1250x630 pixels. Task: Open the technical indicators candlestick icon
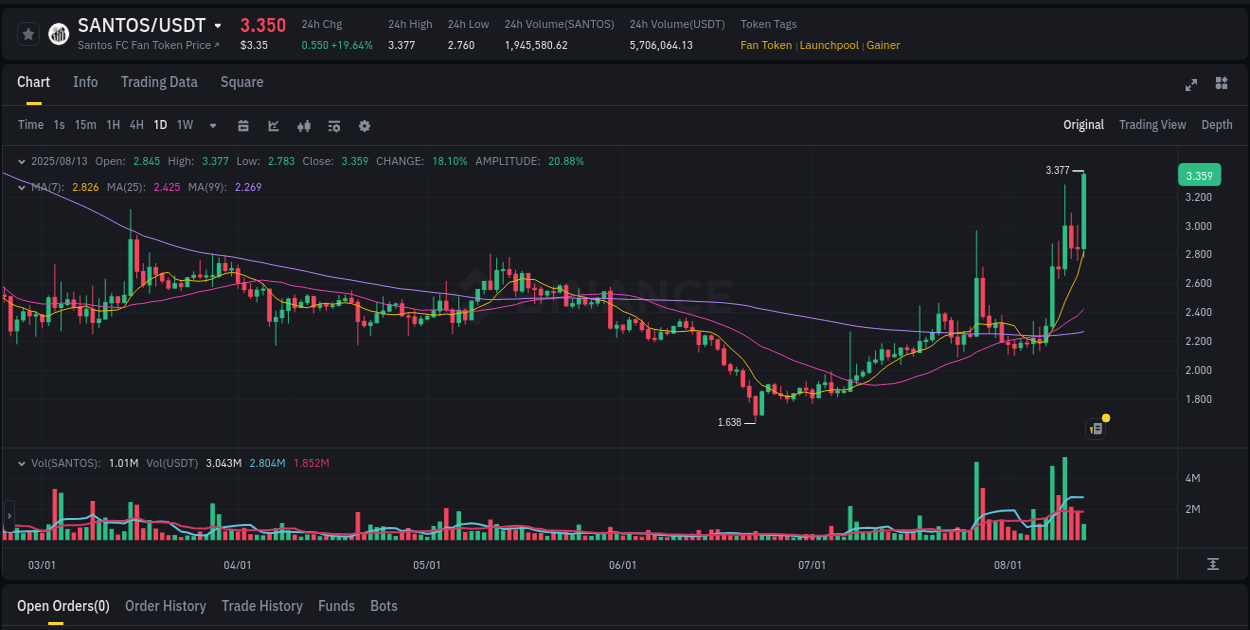tap(303, 126)
